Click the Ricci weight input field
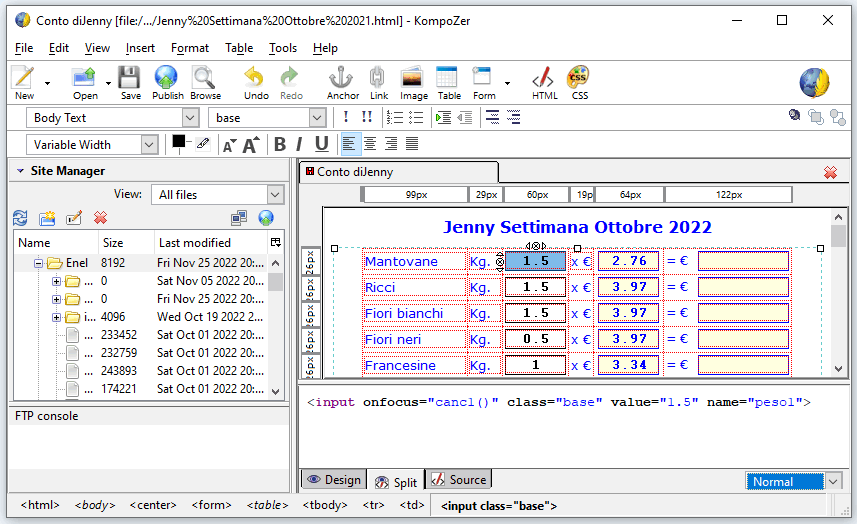This screenshot has width=857, height=524. click(535, 287)
